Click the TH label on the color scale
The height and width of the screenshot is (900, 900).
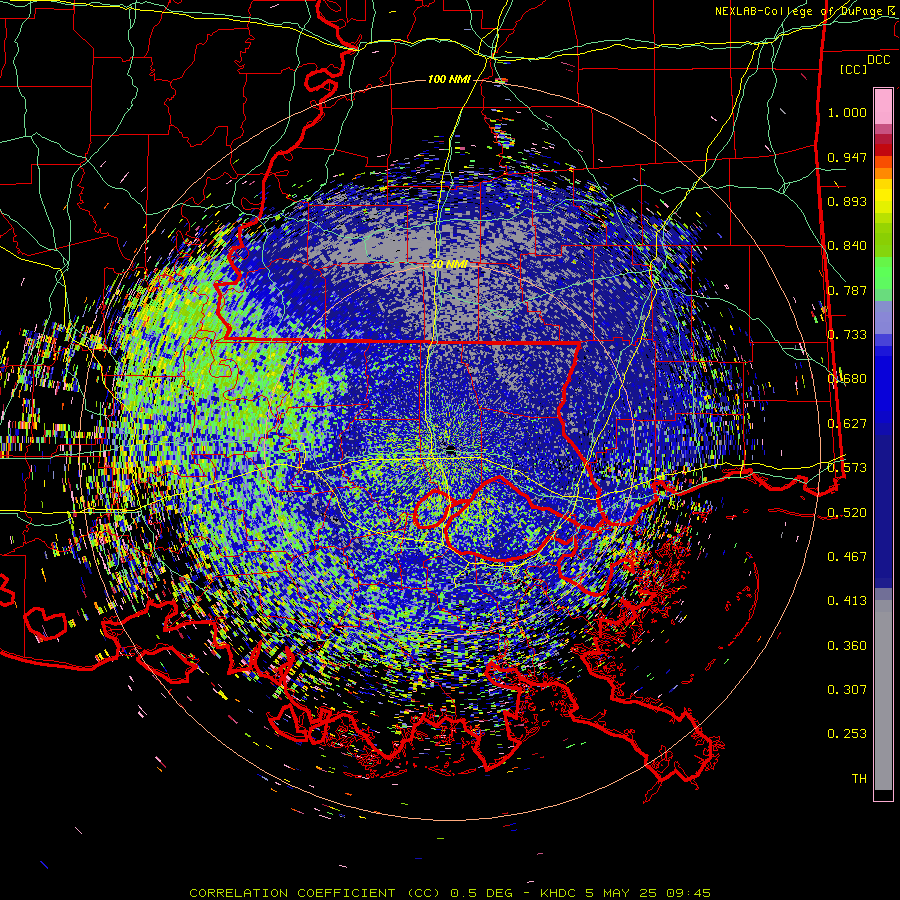[x=859, y=779]
